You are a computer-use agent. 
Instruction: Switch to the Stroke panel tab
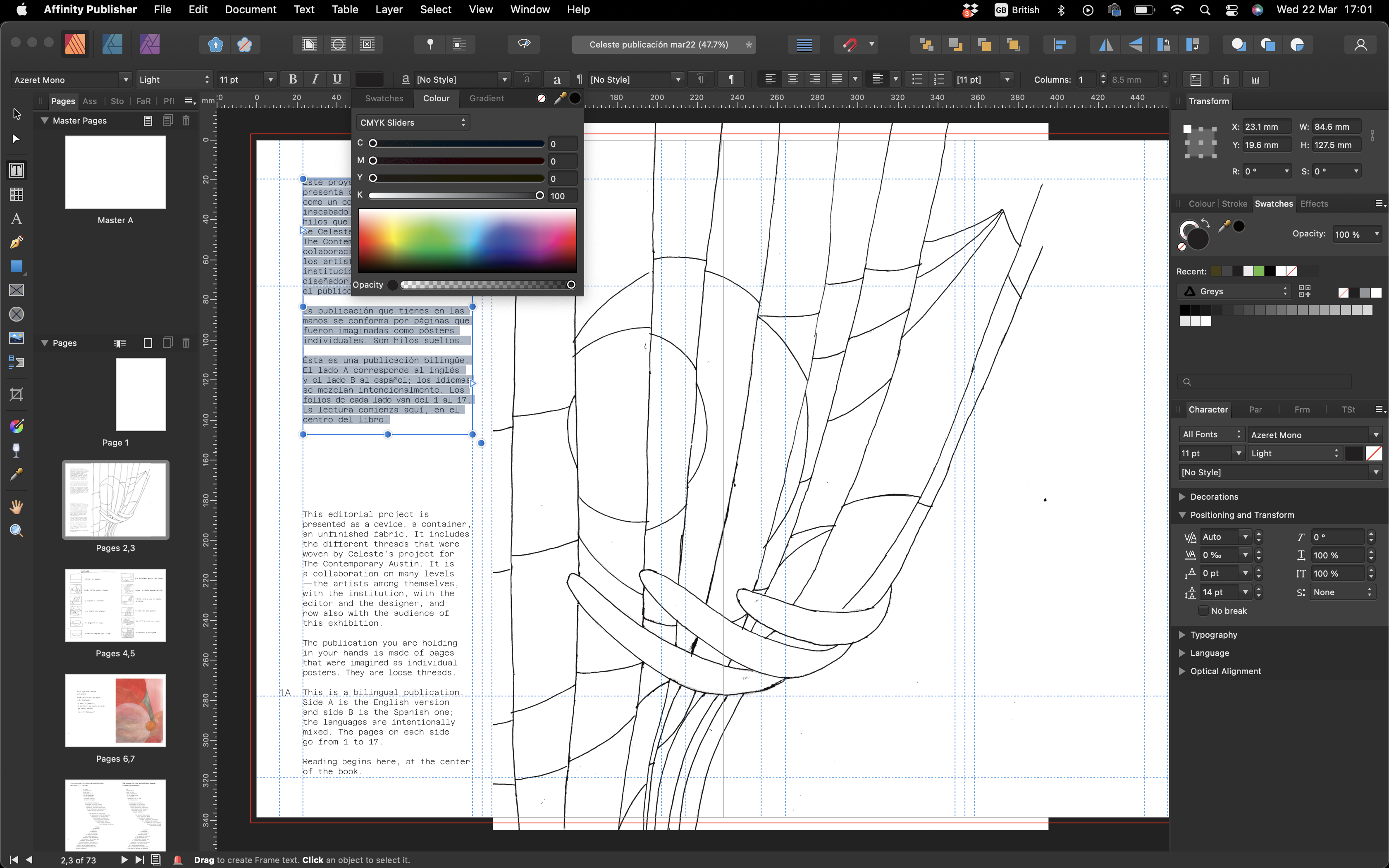pyautogui.click(x=1234, y=204)
